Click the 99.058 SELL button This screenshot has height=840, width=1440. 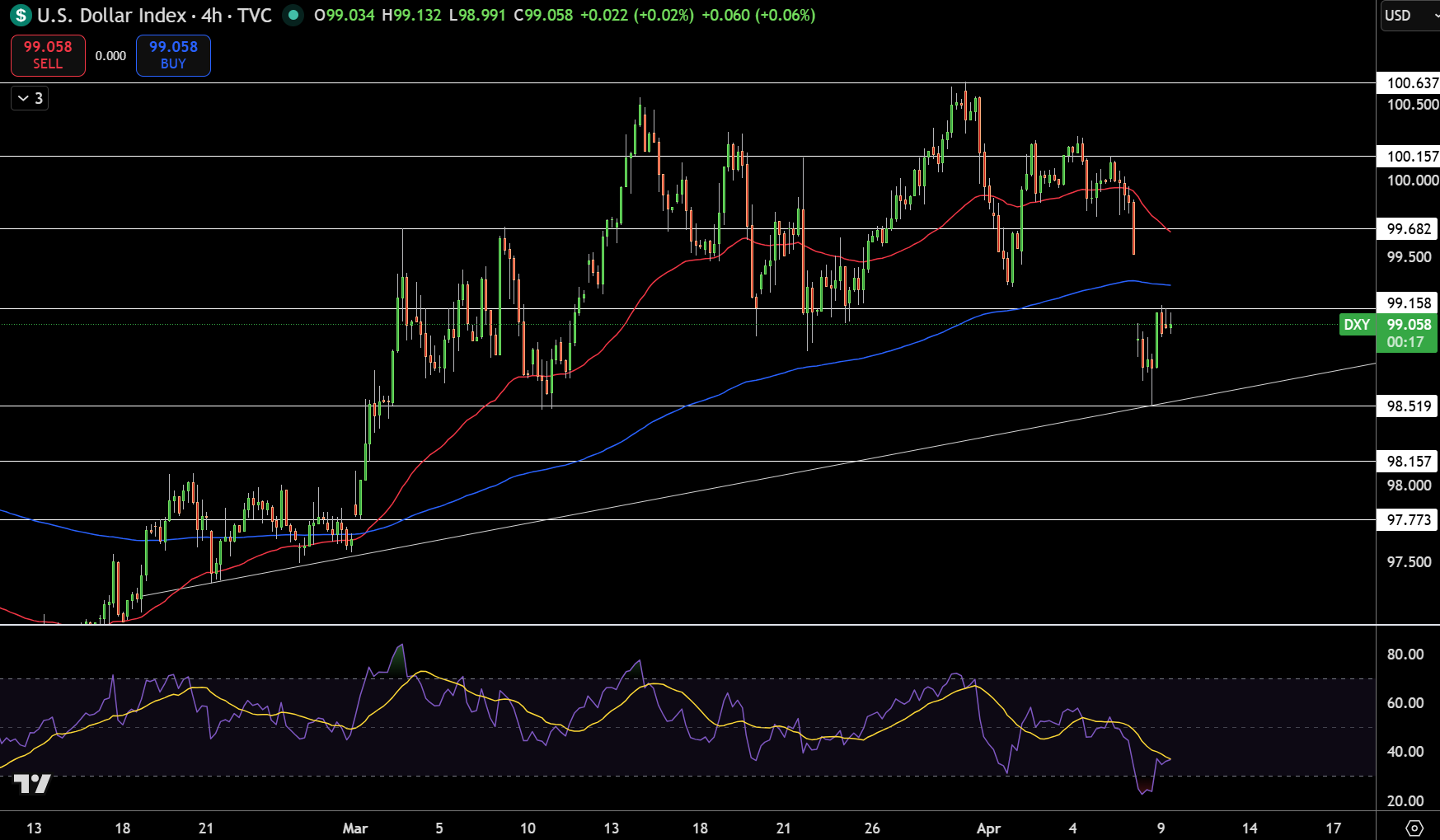(x=48, y=55)
